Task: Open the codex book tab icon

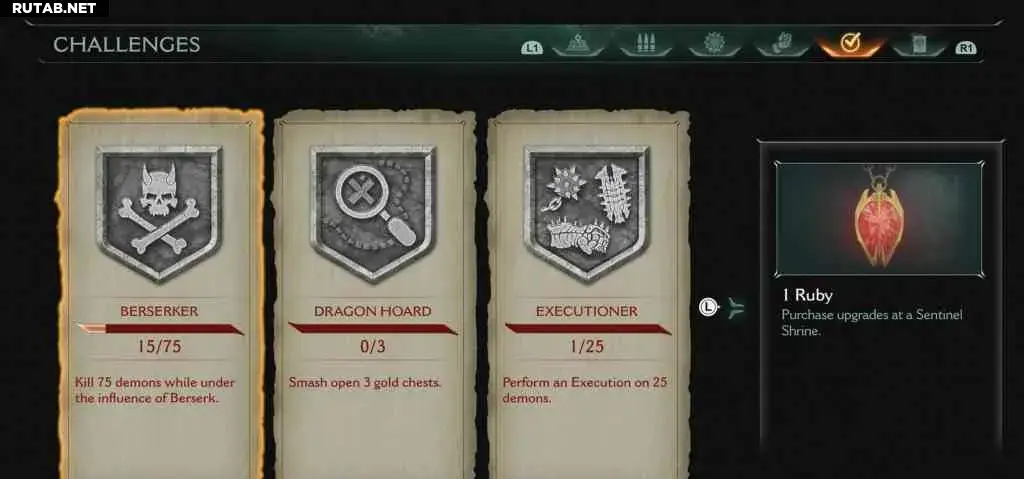Action: [x=919, y=44]
